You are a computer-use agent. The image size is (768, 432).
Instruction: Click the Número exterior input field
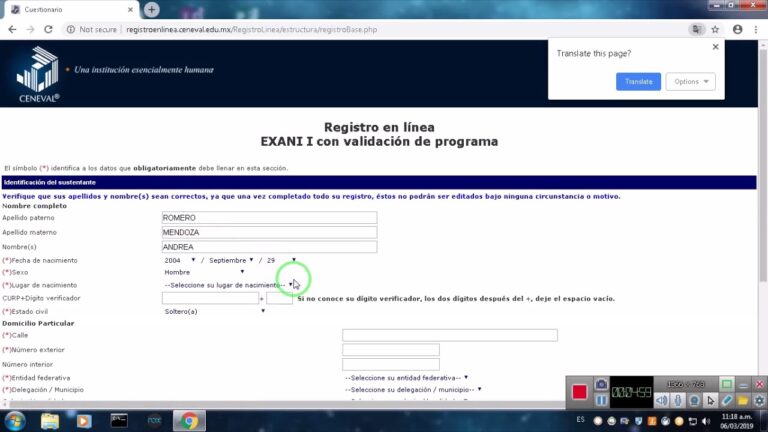point(391,350)
